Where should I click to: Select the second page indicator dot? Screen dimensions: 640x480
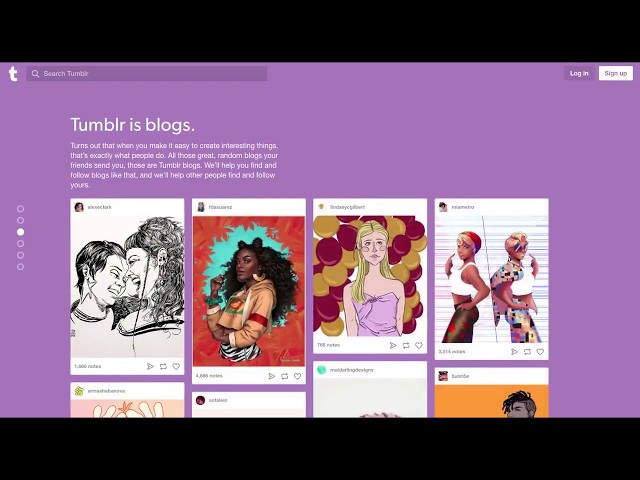[20, 220]
